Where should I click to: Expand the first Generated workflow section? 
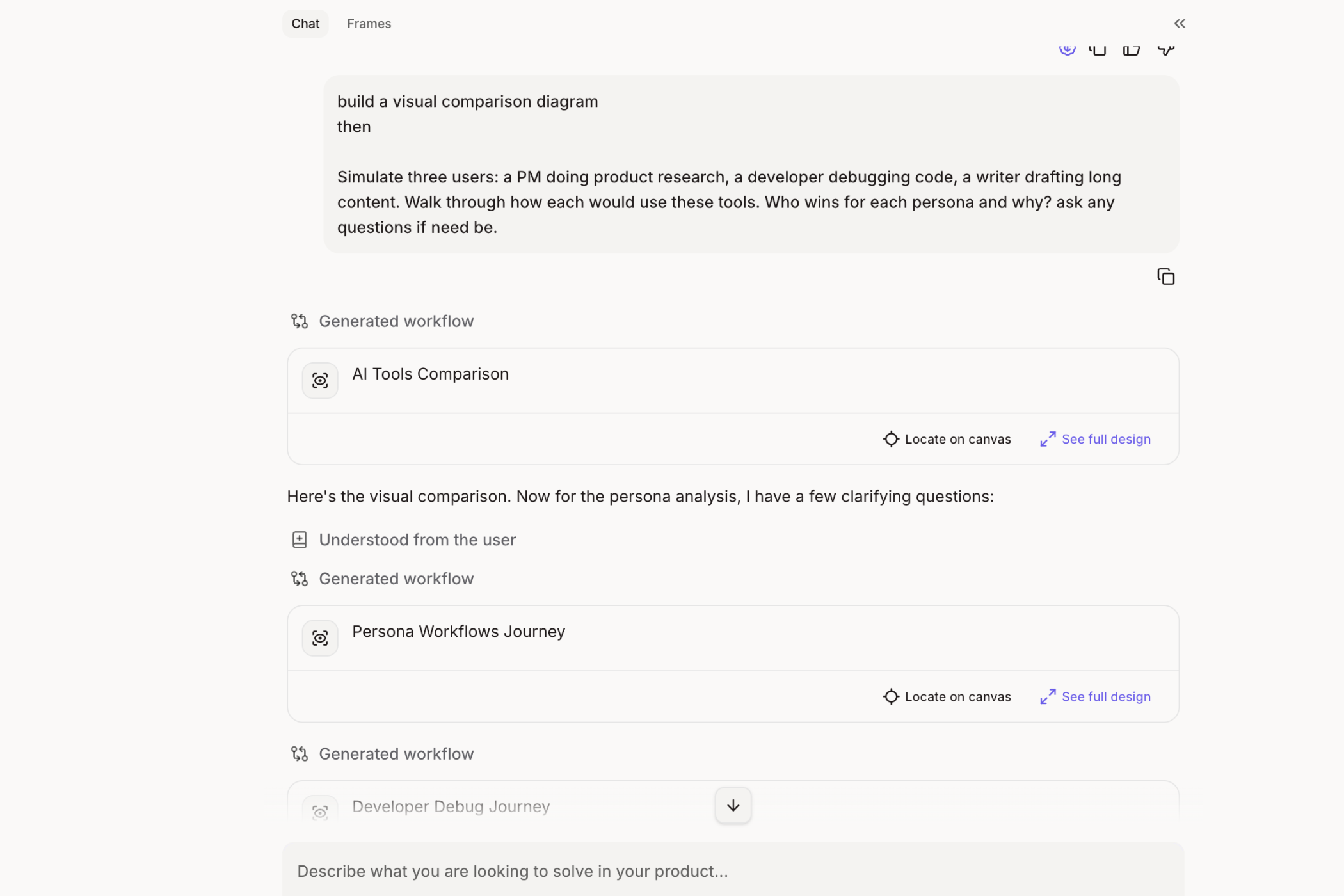click(x=396, y=321)
